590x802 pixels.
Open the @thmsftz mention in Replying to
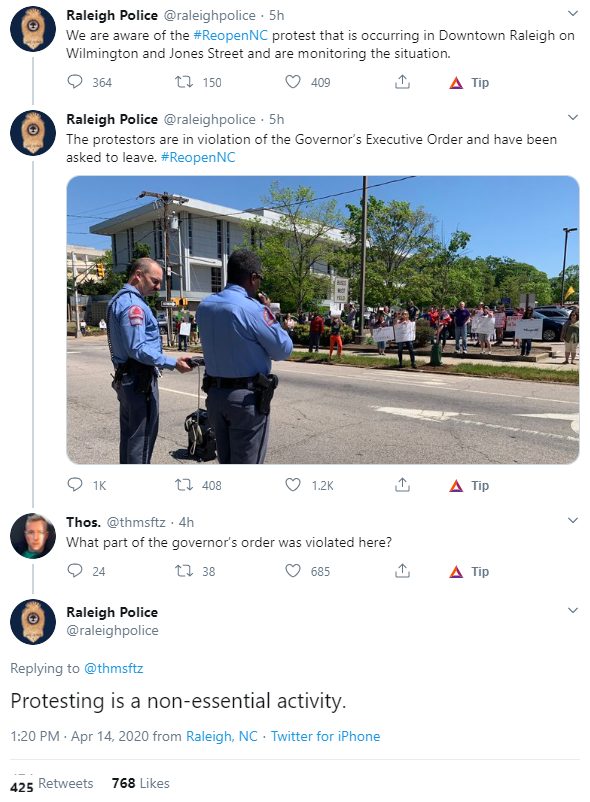tap(114, 669)
